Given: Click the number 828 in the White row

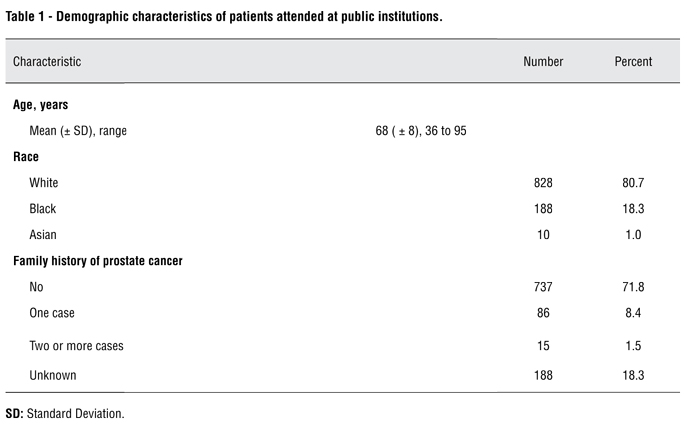Looking at the screenshot, I should tap(543, 183).
